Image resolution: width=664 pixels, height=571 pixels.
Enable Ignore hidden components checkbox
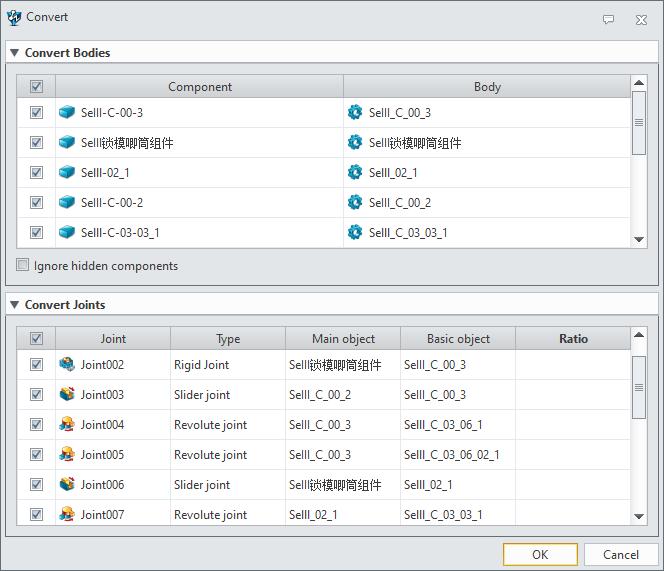click(x=23, y=266)
